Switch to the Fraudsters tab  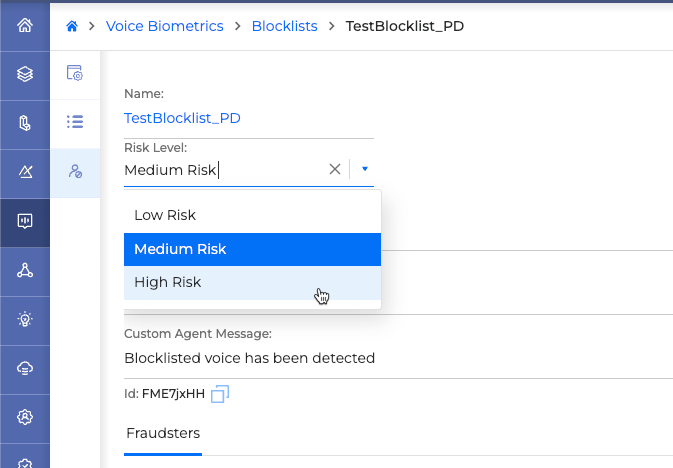pos(163,433)
